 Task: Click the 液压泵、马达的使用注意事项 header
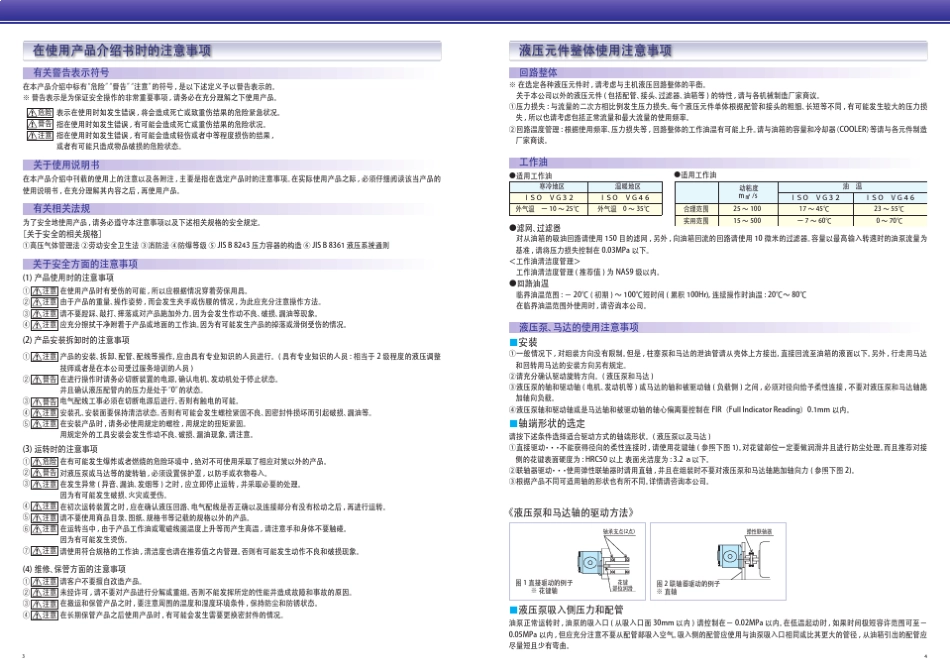coord(579,327)
